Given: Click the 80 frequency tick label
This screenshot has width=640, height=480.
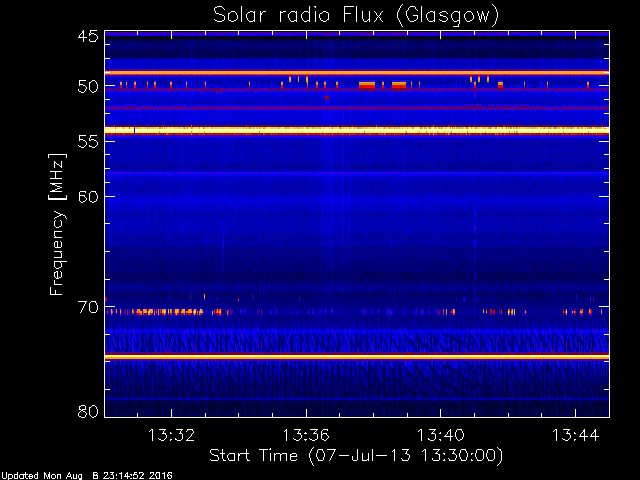Looking at the screenshot, I should pyautogui.click(x=88, y=411).
